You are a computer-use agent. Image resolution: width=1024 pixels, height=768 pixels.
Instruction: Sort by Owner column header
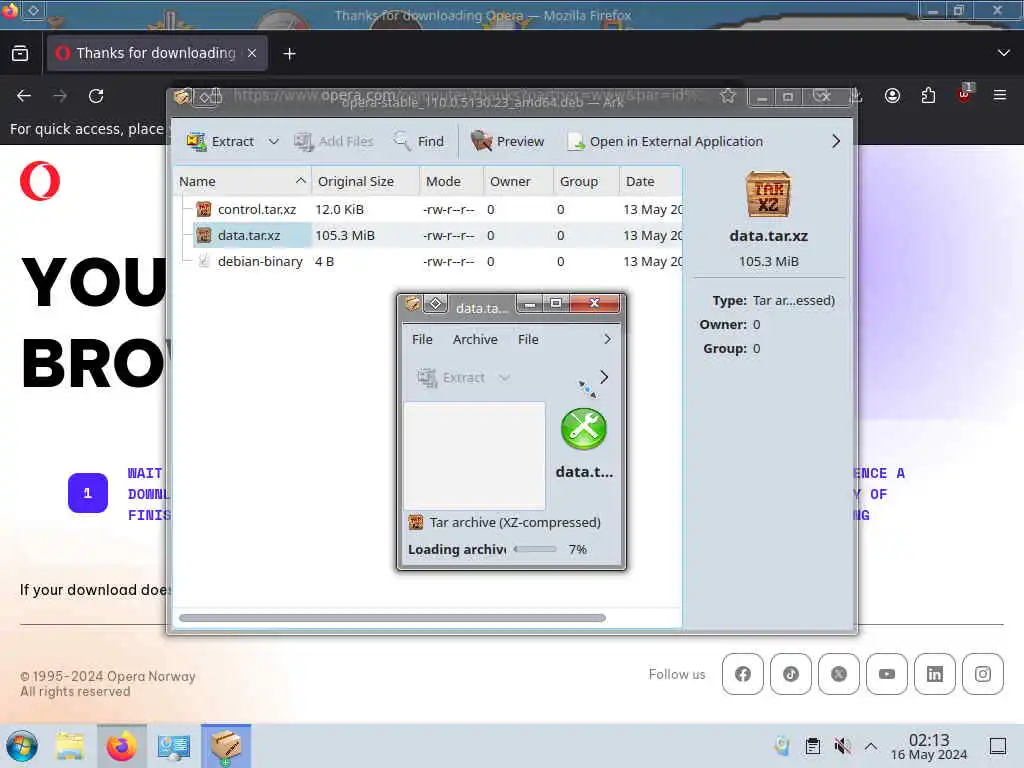[x=519, y=182]
